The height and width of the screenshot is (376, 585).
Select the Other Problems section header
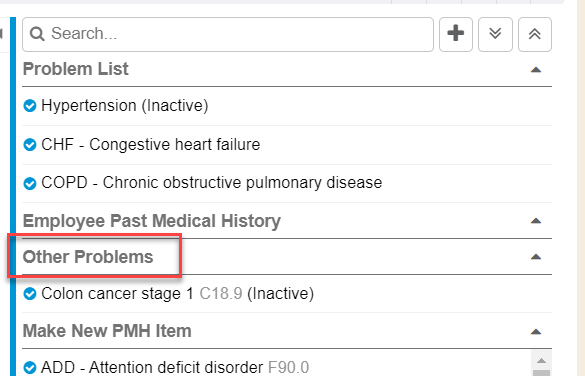point(88,257)
